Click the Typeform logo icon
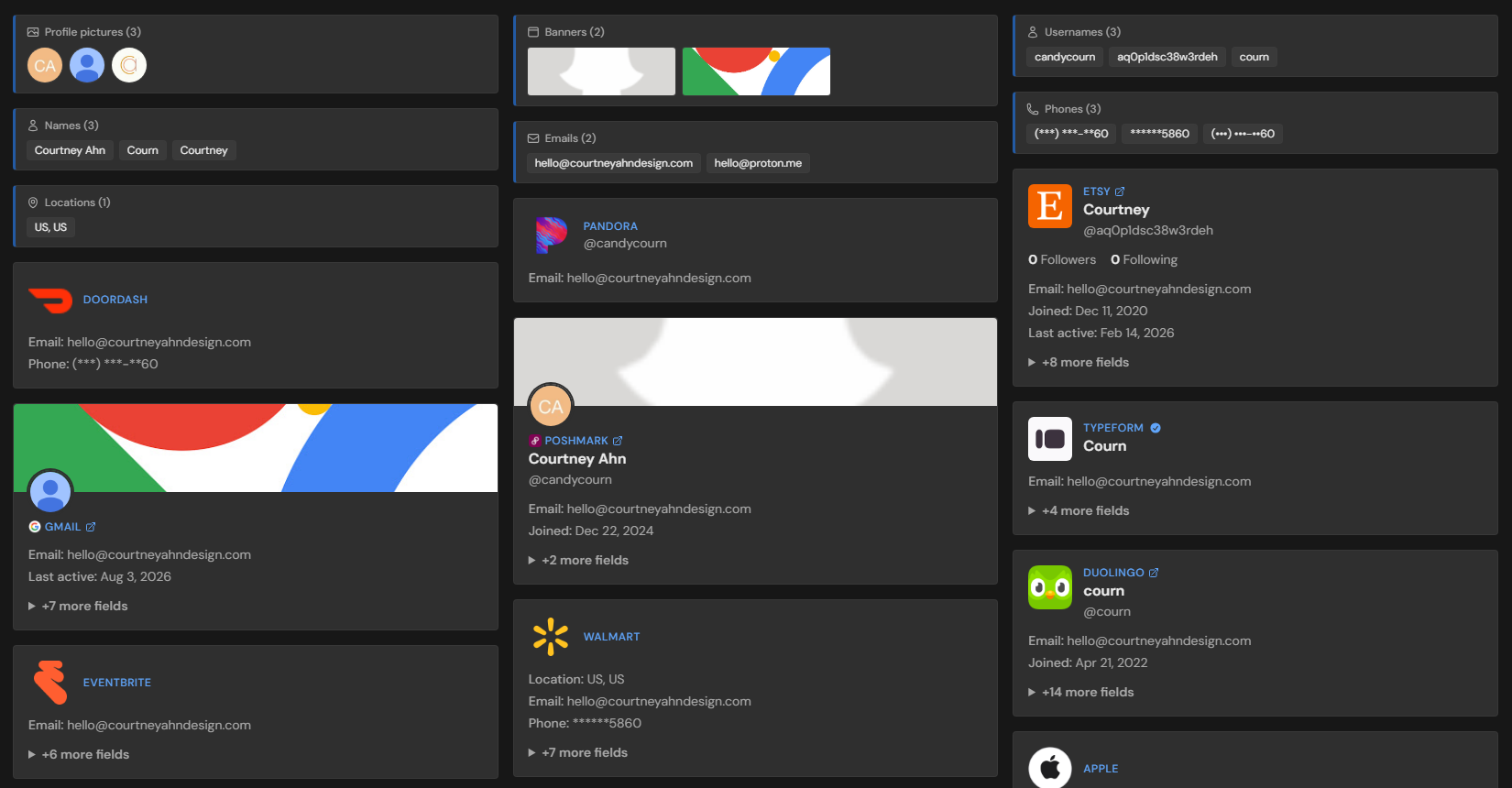This screenshot has width=1512, height=788. 1050,439
